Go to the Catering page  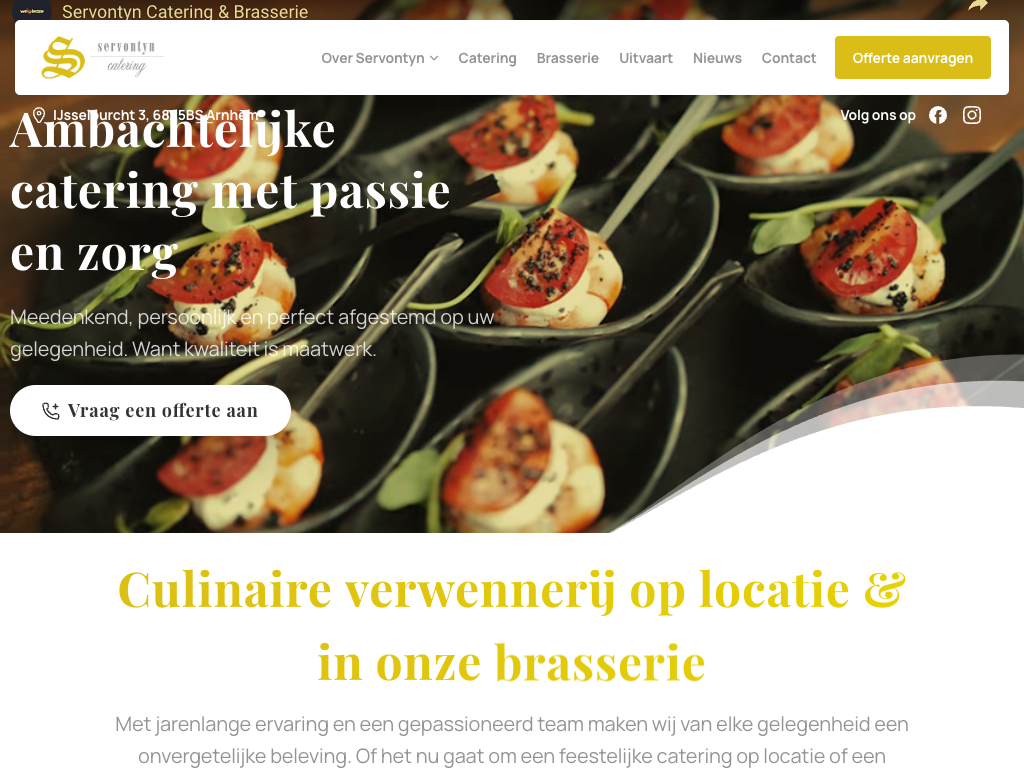[487, 58]
